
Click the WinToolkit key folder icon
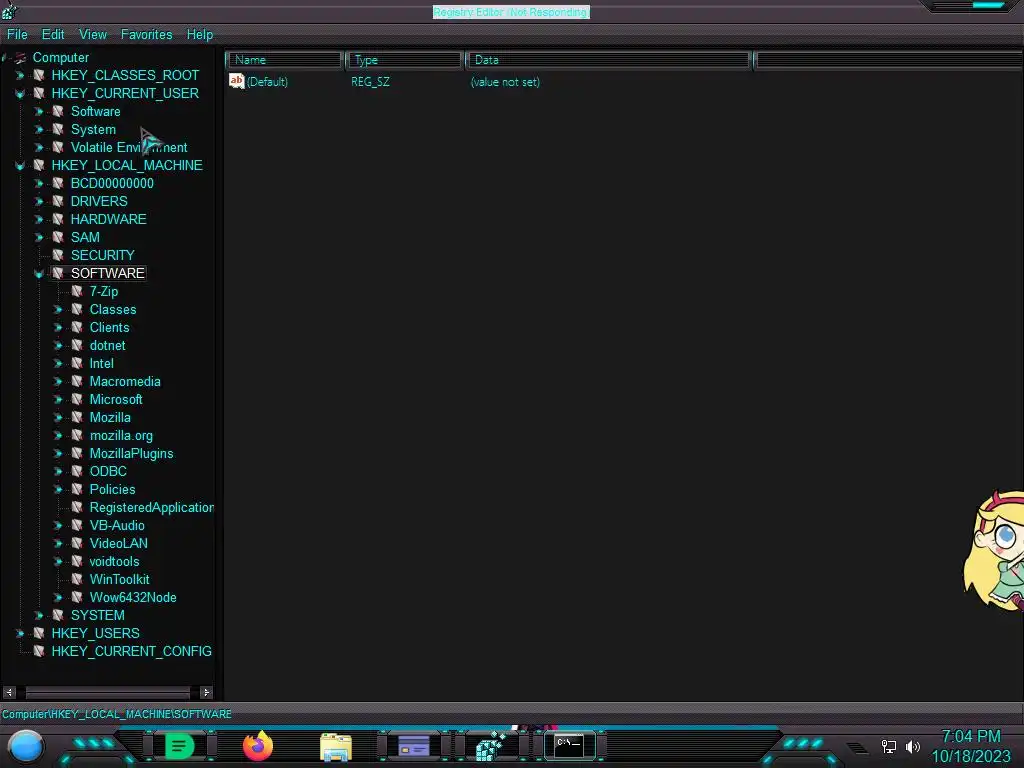pos(77,579)
